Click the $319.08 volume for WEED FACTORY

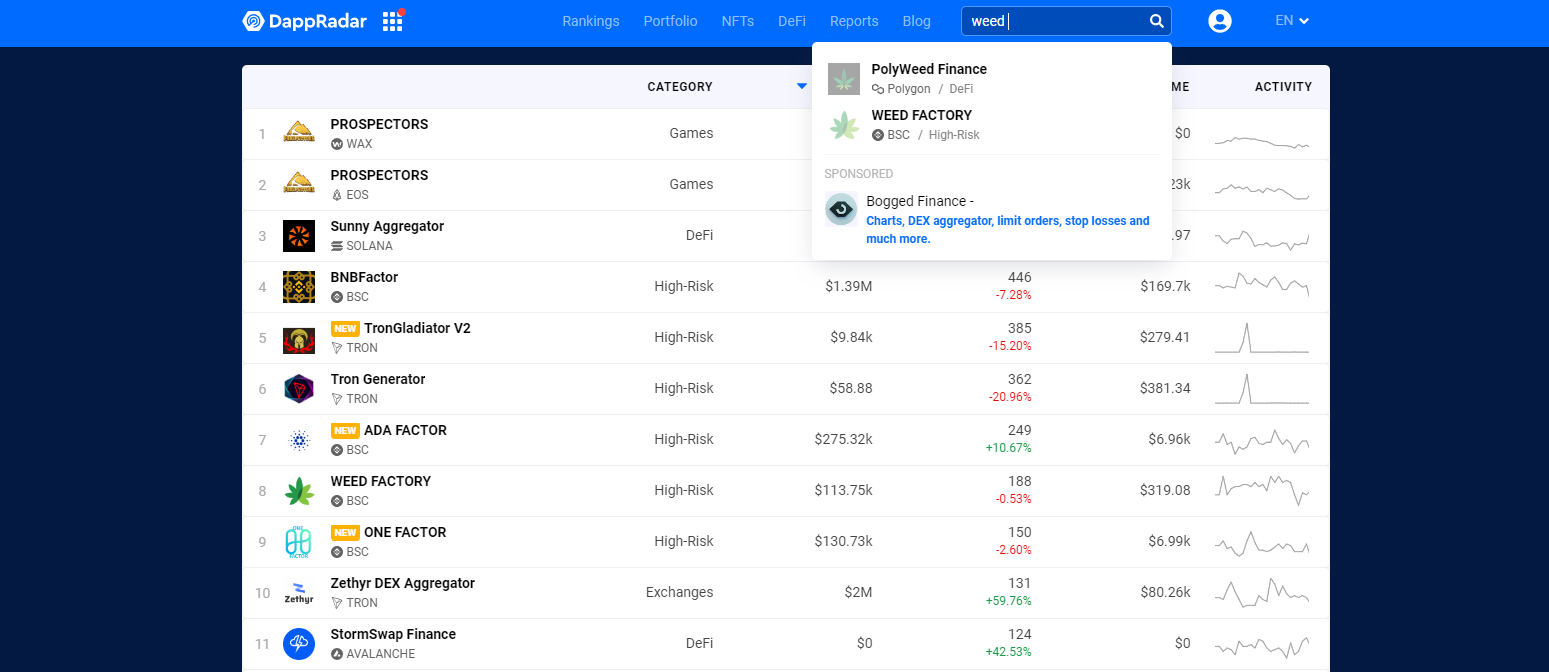(1165, 490)
